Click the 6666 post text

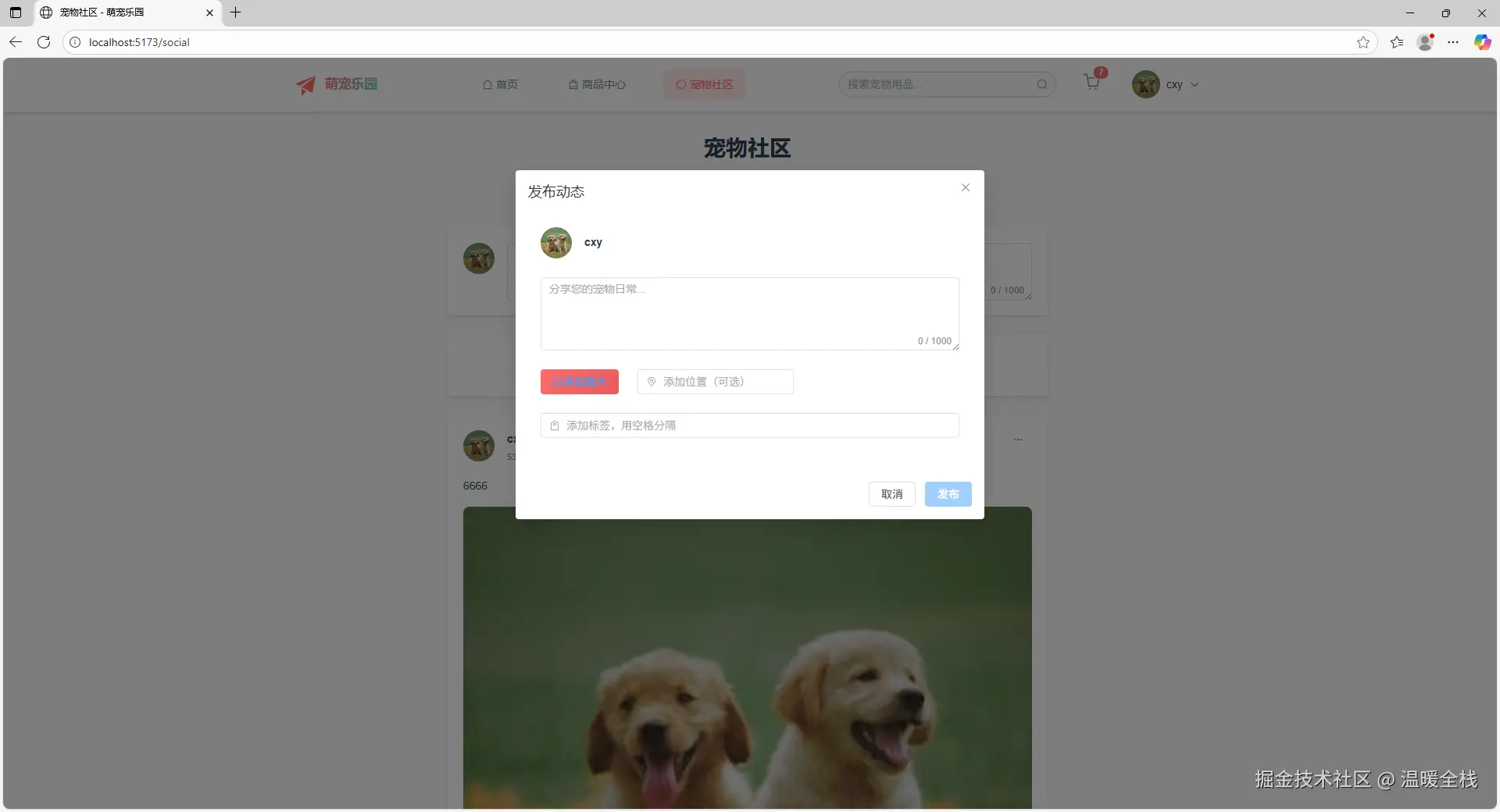pos(475,486)
